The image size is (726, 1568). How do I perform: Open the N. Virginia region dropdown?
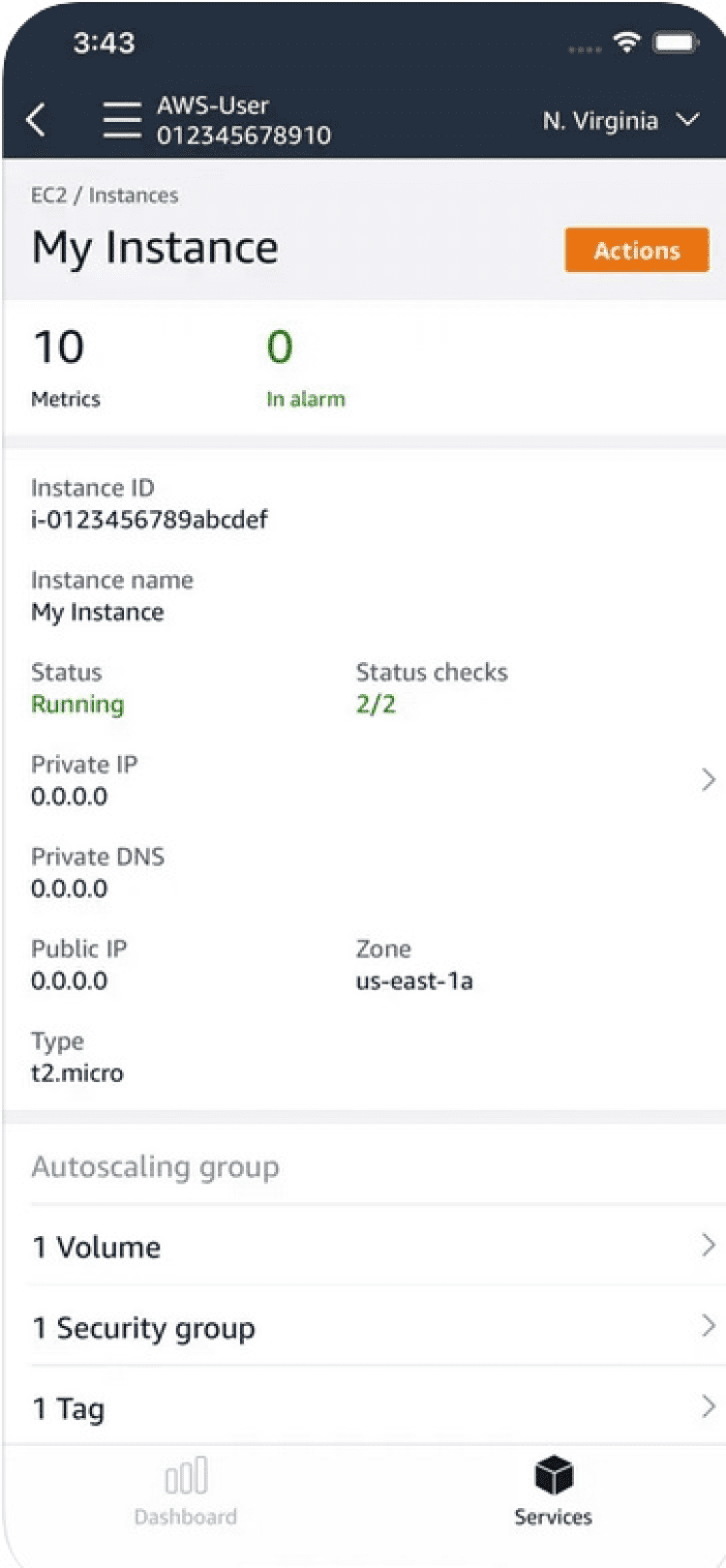[620, 121]
